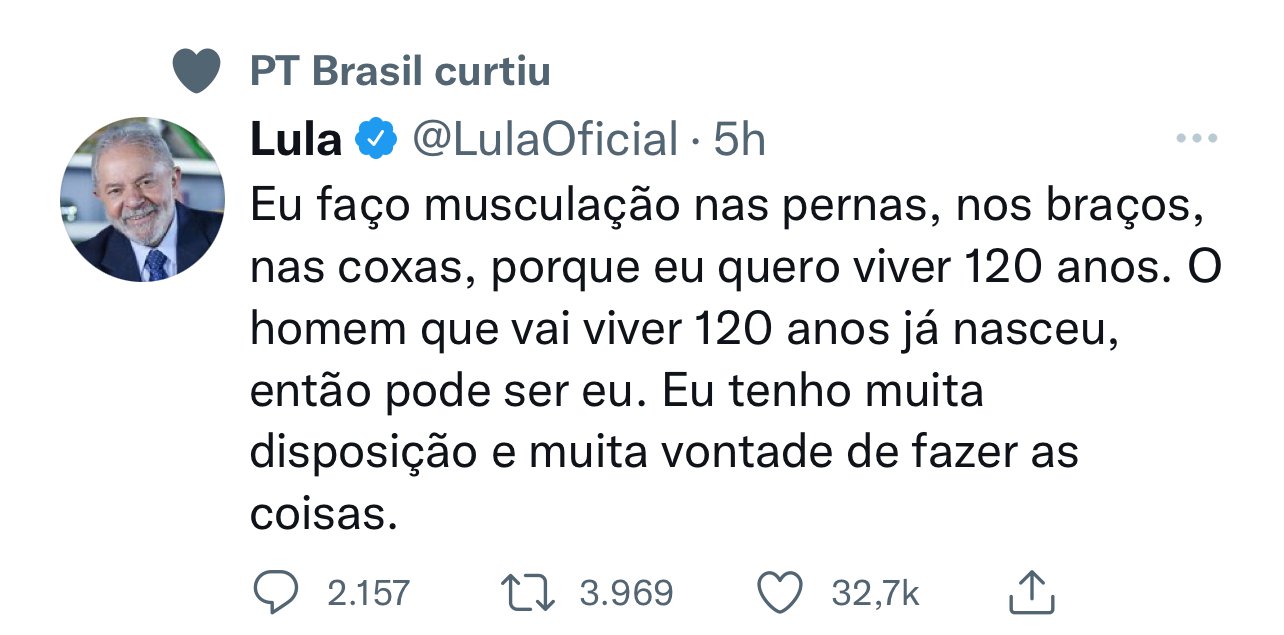Like the tweet with the heart outline icon
The height and width of the screenshot is (635, 1284).
click(x=783, y=593)
